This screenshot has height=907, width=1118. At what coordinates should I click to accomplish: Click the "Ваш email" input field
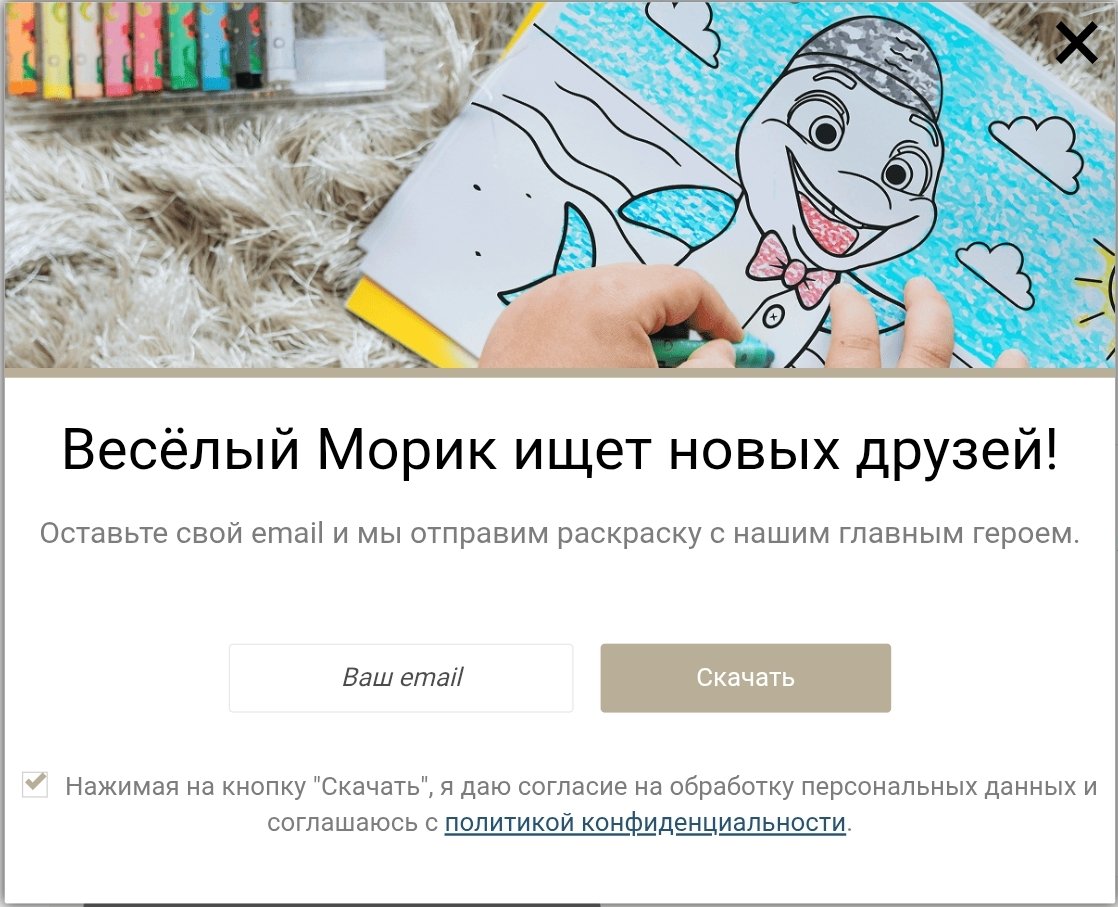[x=401, y=677]
